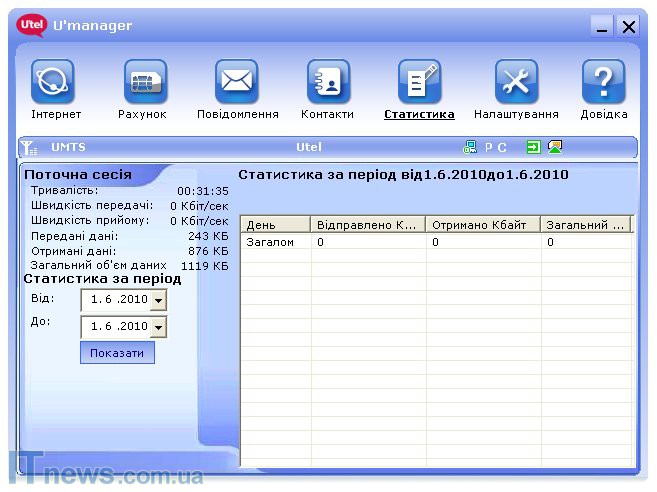Select the Статистика notepad icon
The width and height of the screenshot is (657, 492).
[419, 83]
